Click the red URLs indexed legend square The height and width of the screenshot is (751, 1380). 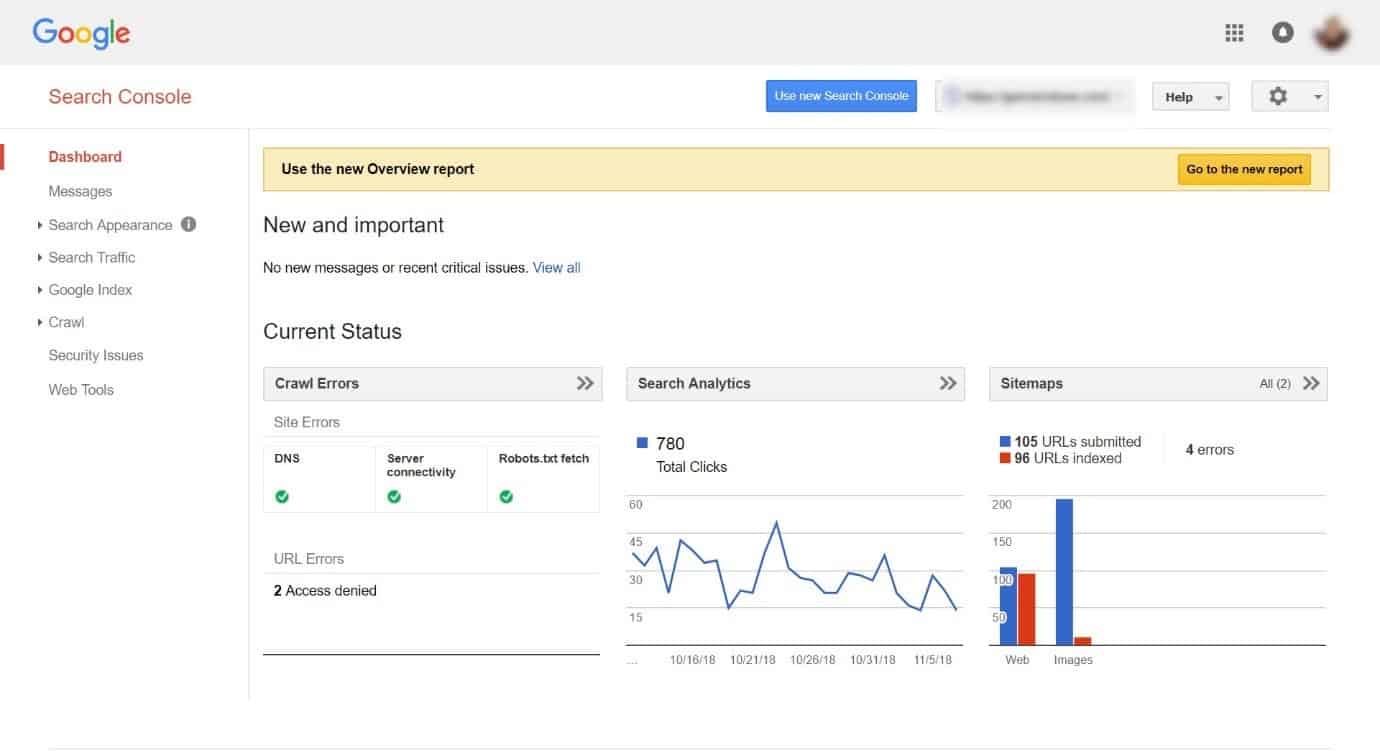1005,458
